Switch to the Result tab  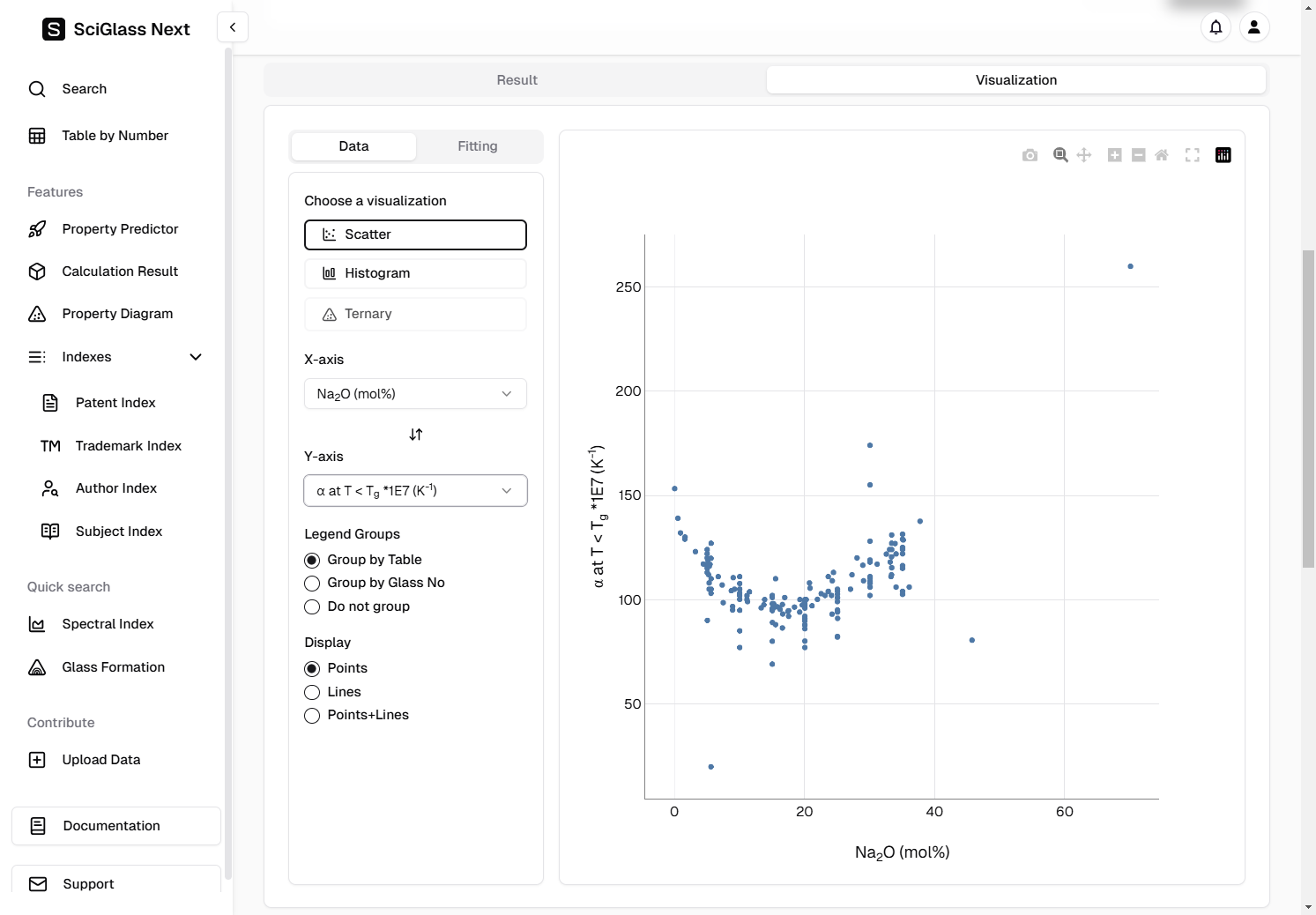517,80
